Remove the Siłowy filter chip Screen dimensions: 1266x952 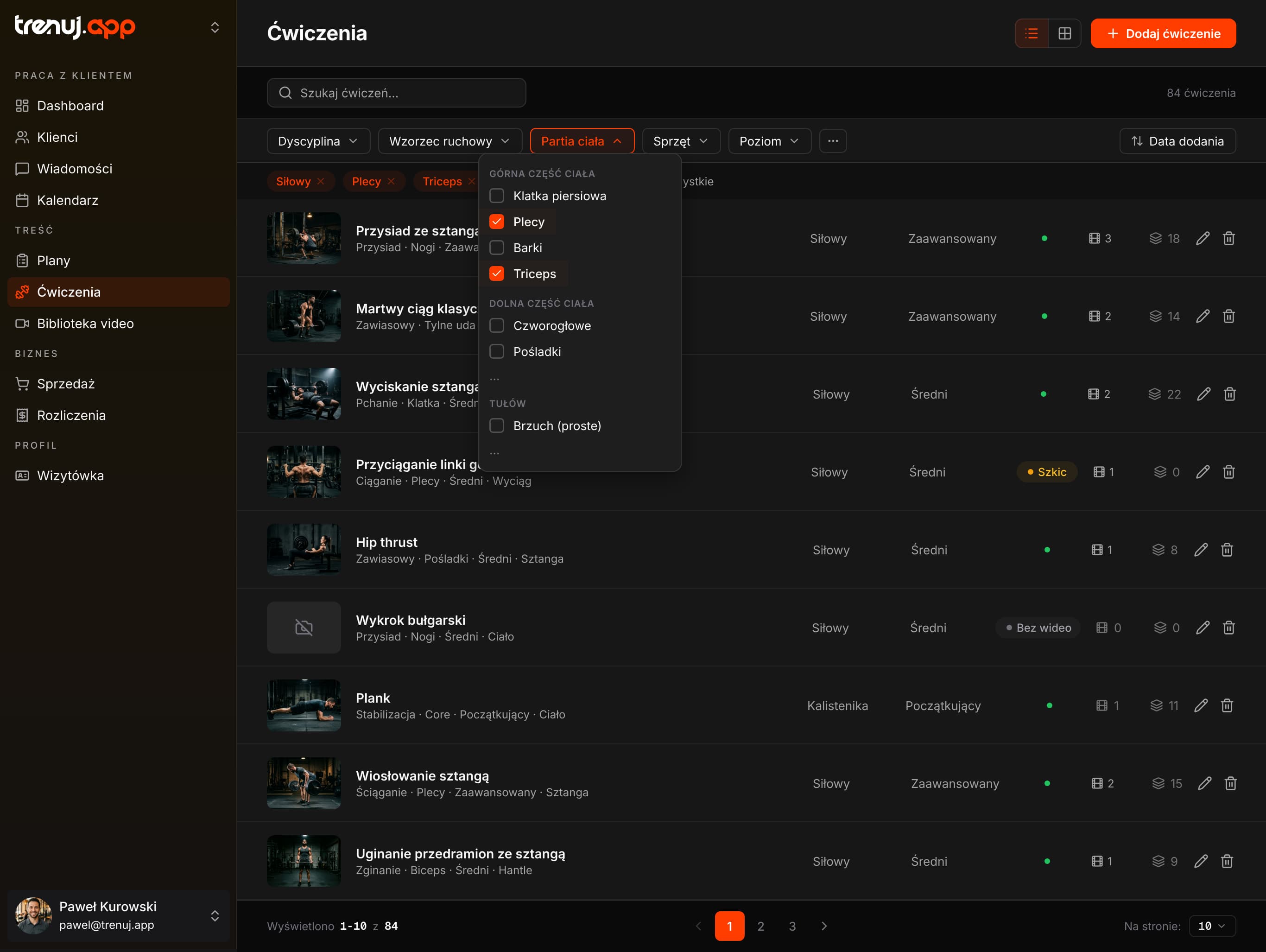[321, 181]
